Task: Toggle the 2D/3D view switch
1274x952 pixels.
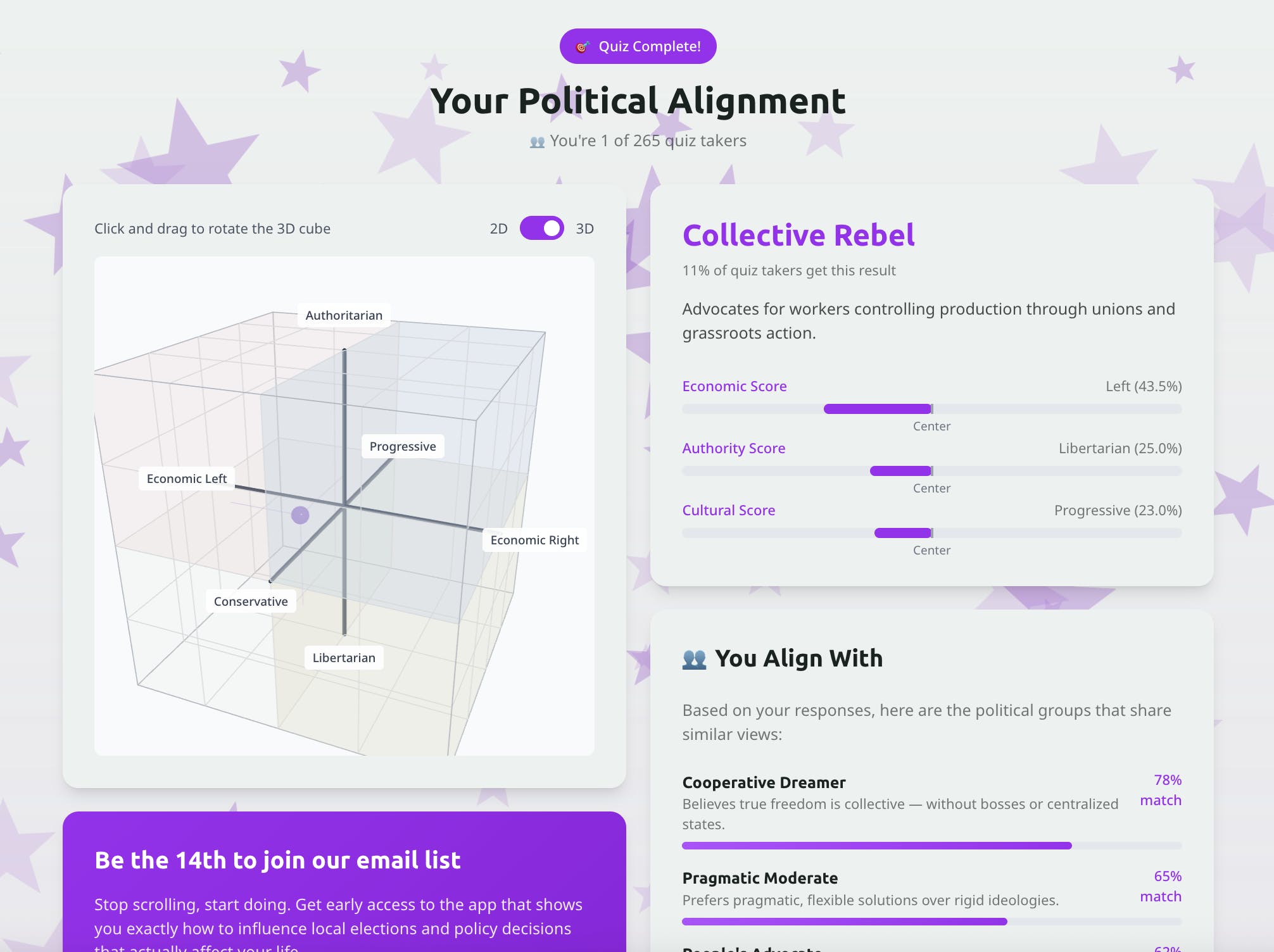Action: pos(542,229)
